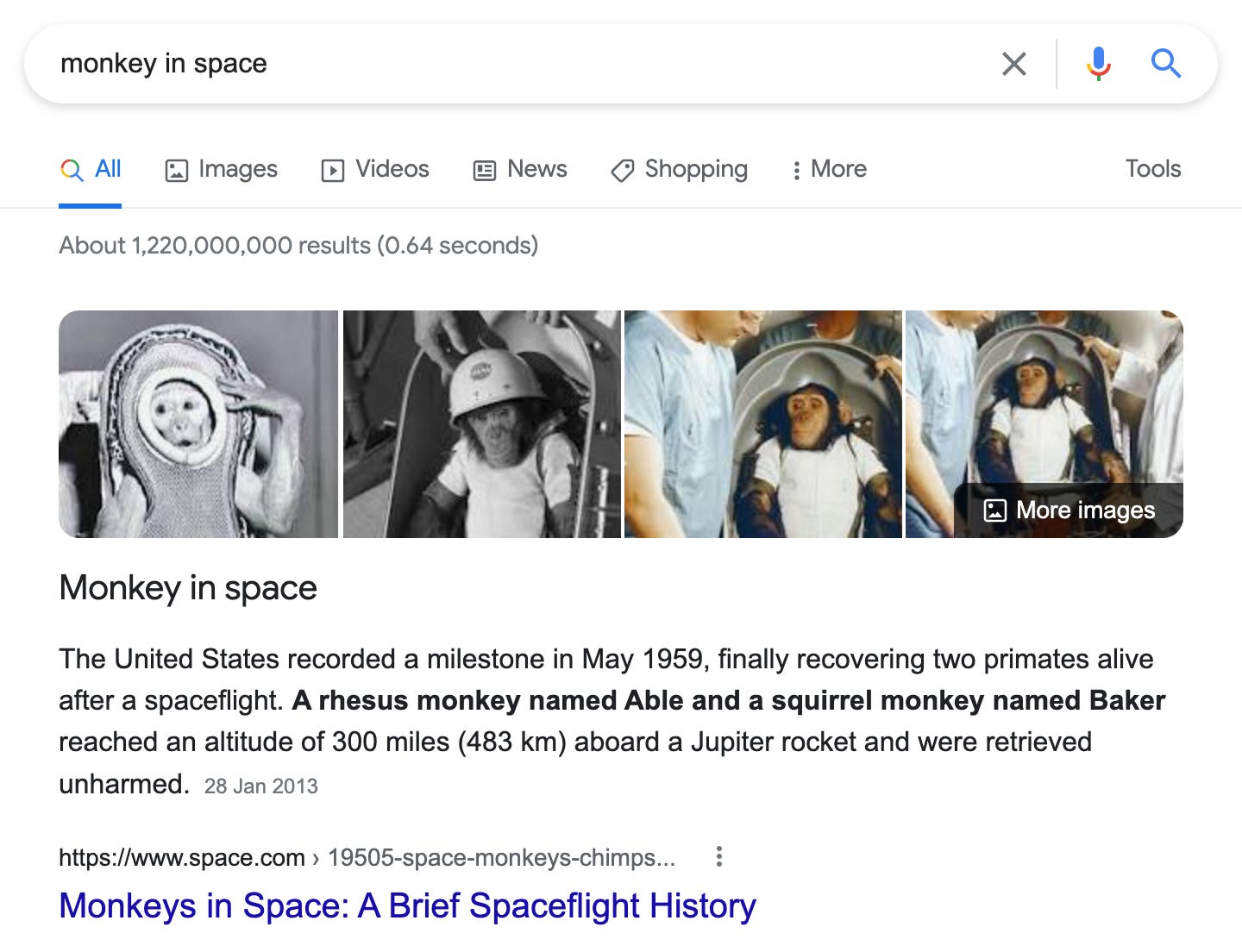Open the search Tools options
This screenshot has width=1242, height=952.
1153,169
